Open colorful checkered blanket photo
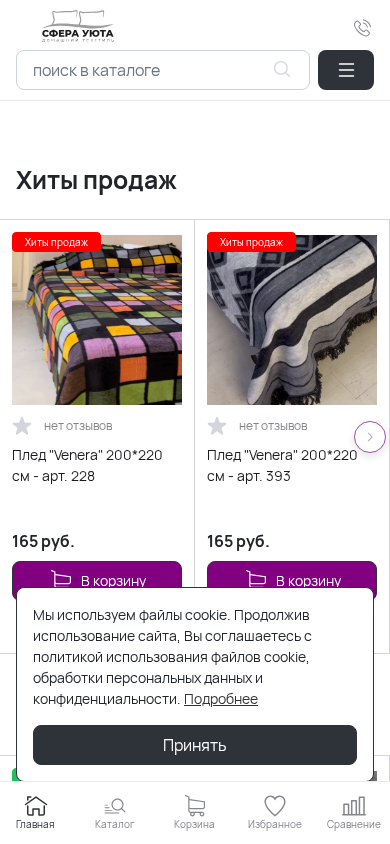This screenshot has width=390, height=844. point(97,320)
